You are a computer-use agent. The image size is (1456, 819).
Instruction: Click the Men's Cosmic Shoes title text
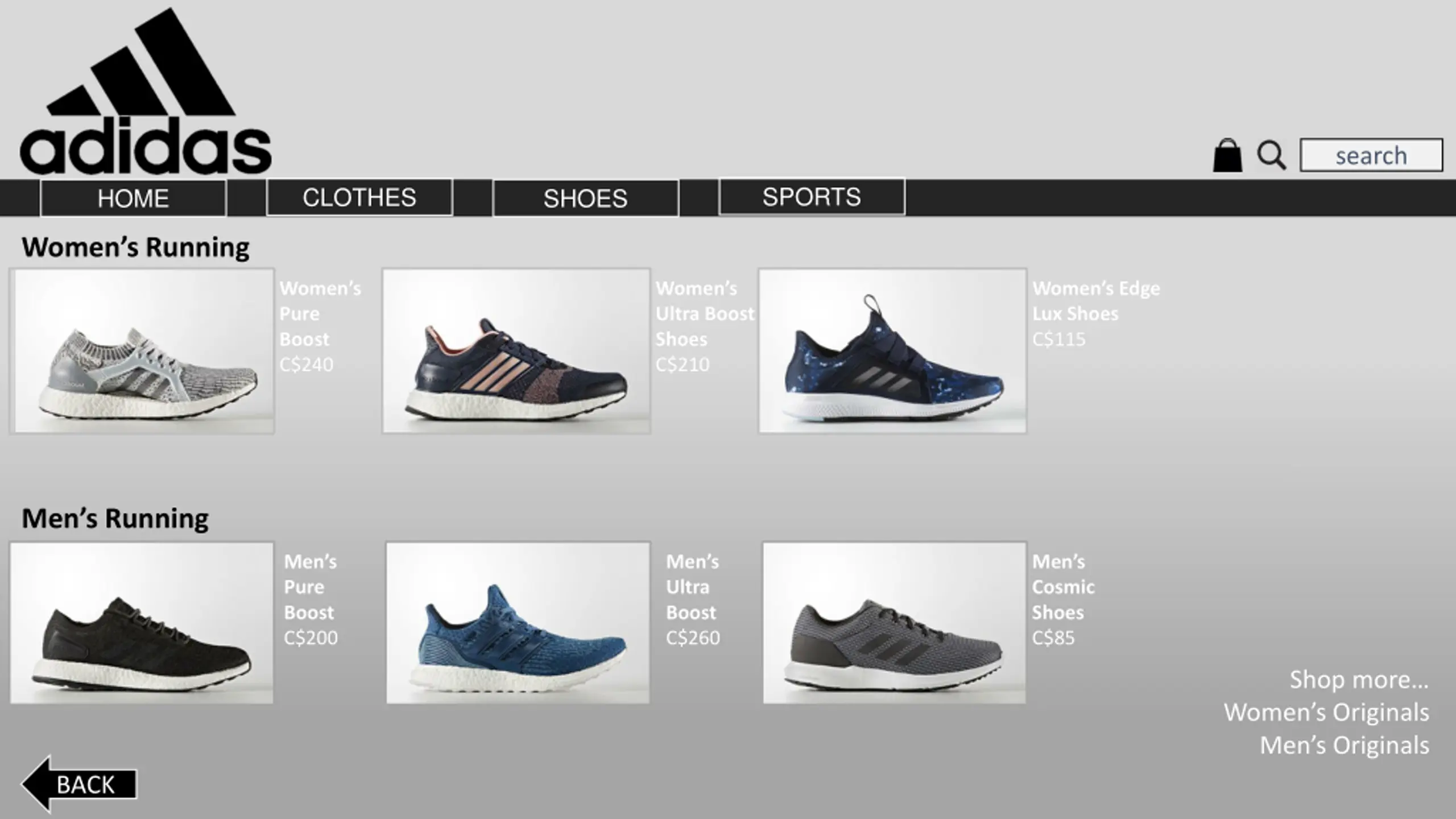[1064, 587]
